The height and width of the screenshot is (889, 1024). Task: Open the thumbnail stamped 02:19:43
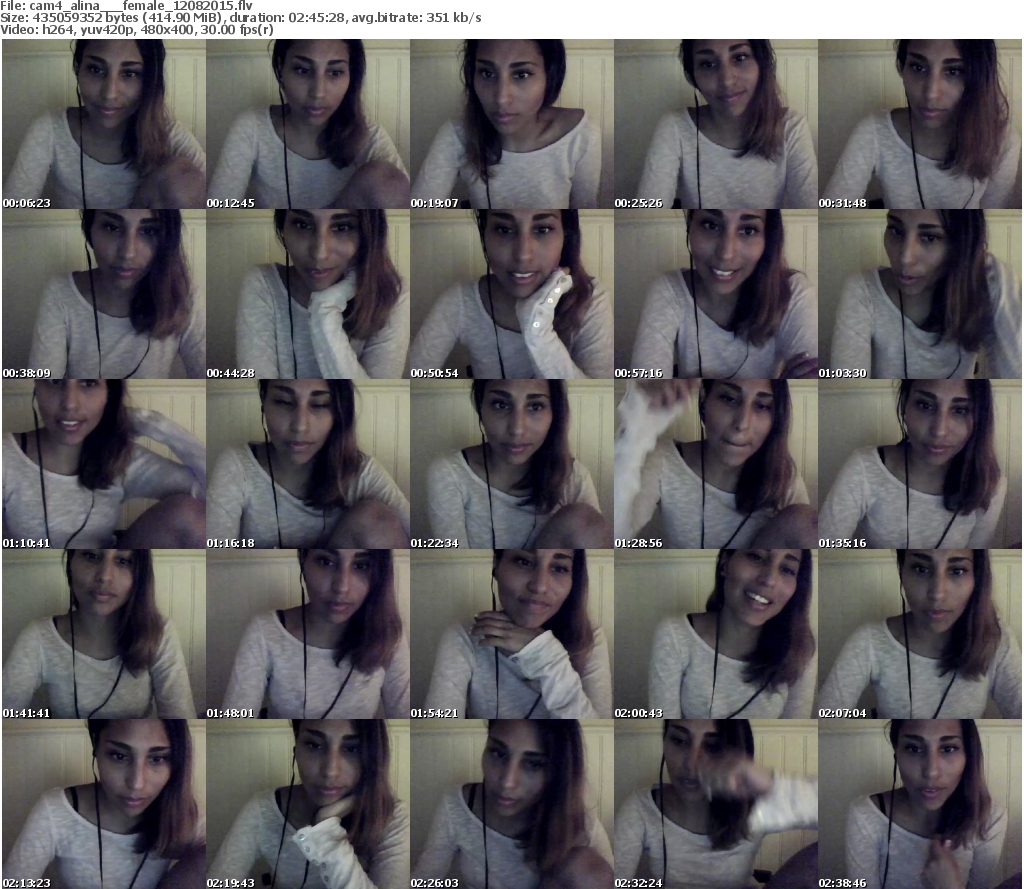(308, 803)
